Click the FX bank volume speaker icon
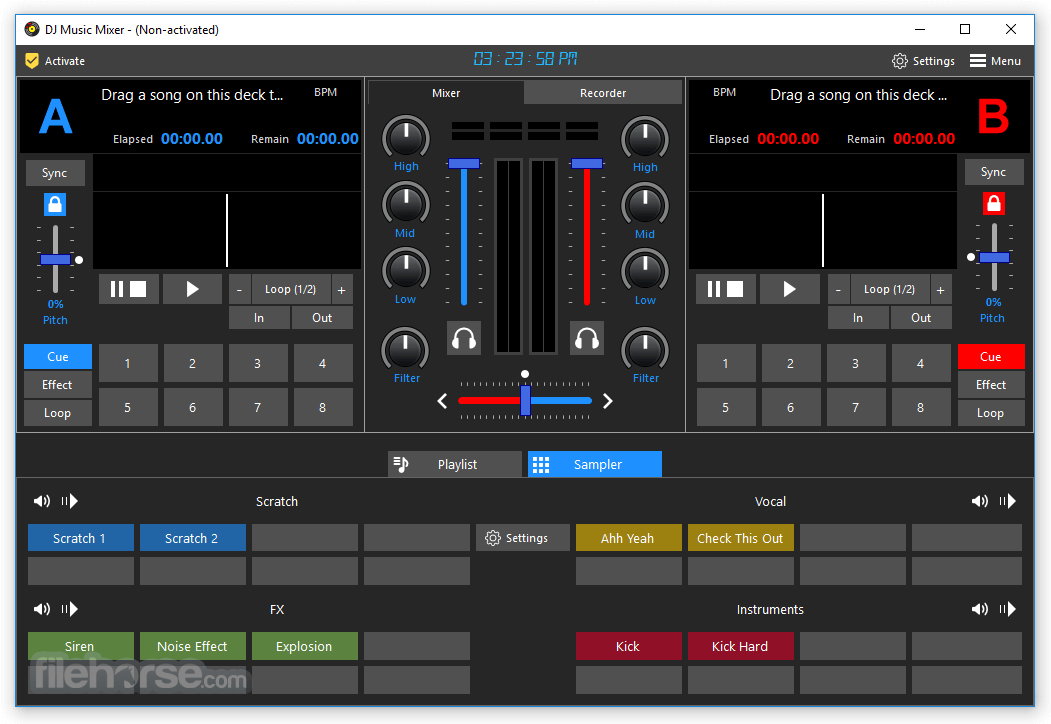Image resolution: width=1051 pixels, height=724 pixels. coord(42,609)
